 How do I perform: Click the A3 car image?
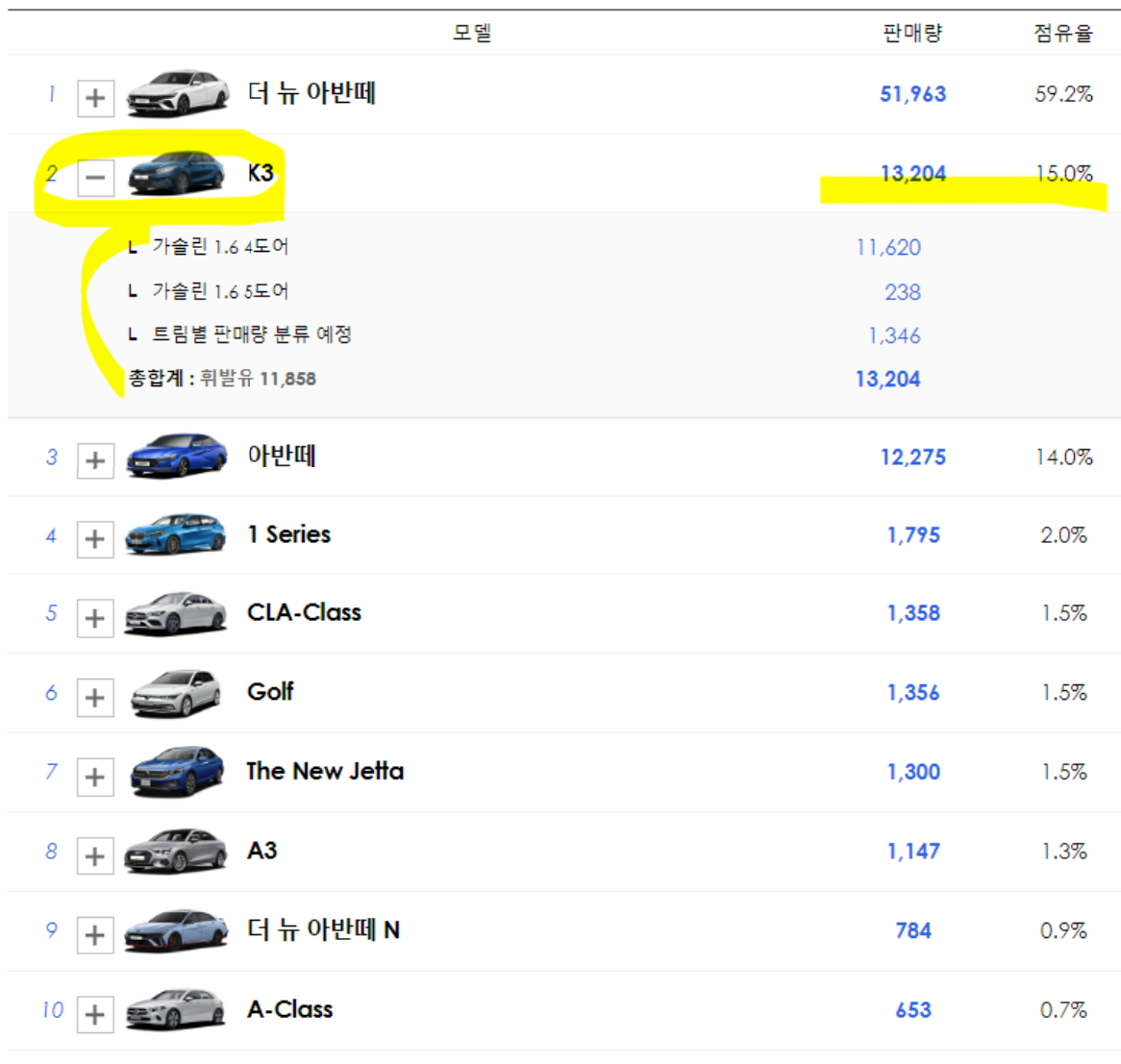pos(176,851)
